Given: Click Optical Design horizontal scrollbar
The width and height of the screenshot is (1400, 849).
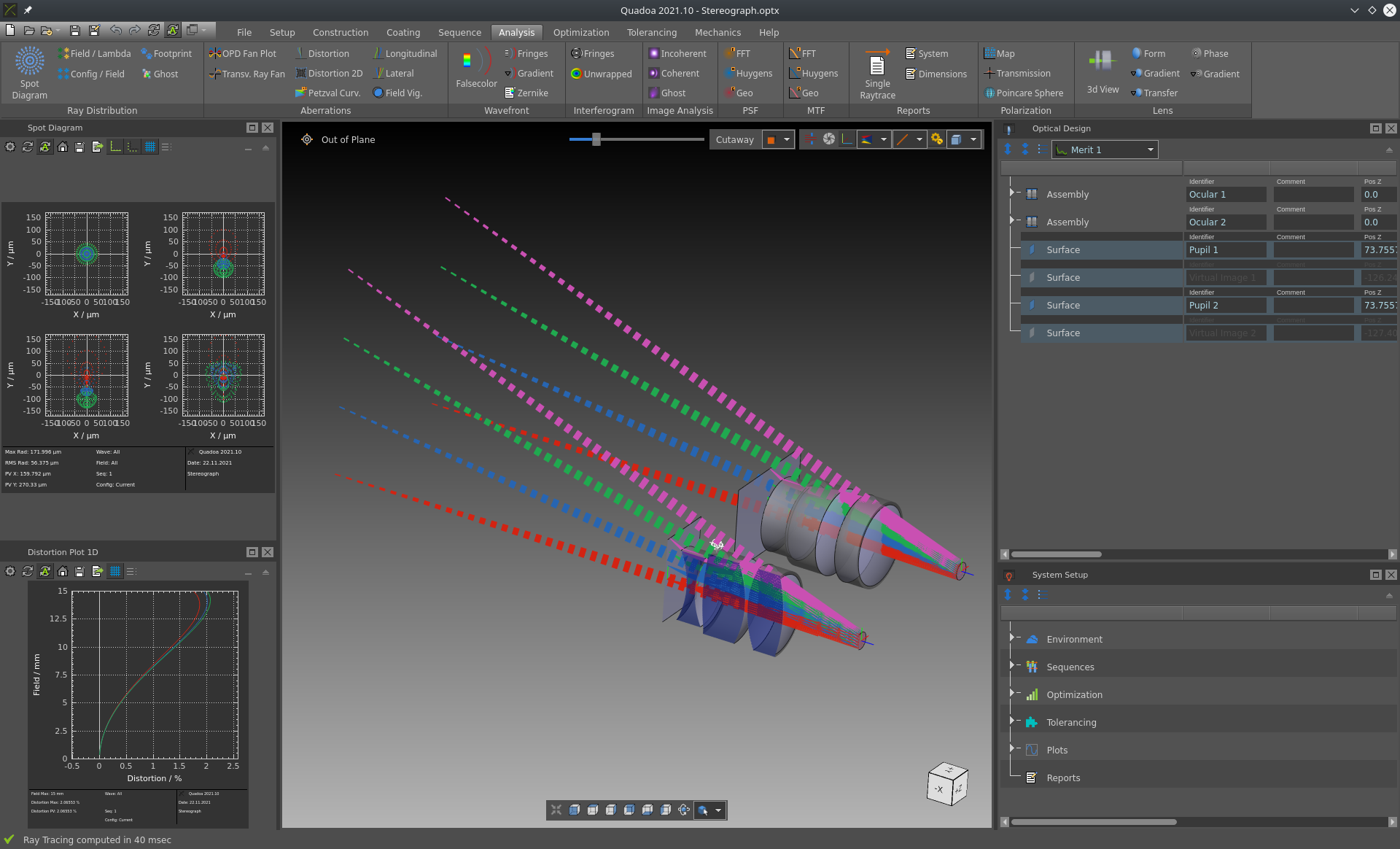Looking at the screenshot, I should [x=1056, y=554].
